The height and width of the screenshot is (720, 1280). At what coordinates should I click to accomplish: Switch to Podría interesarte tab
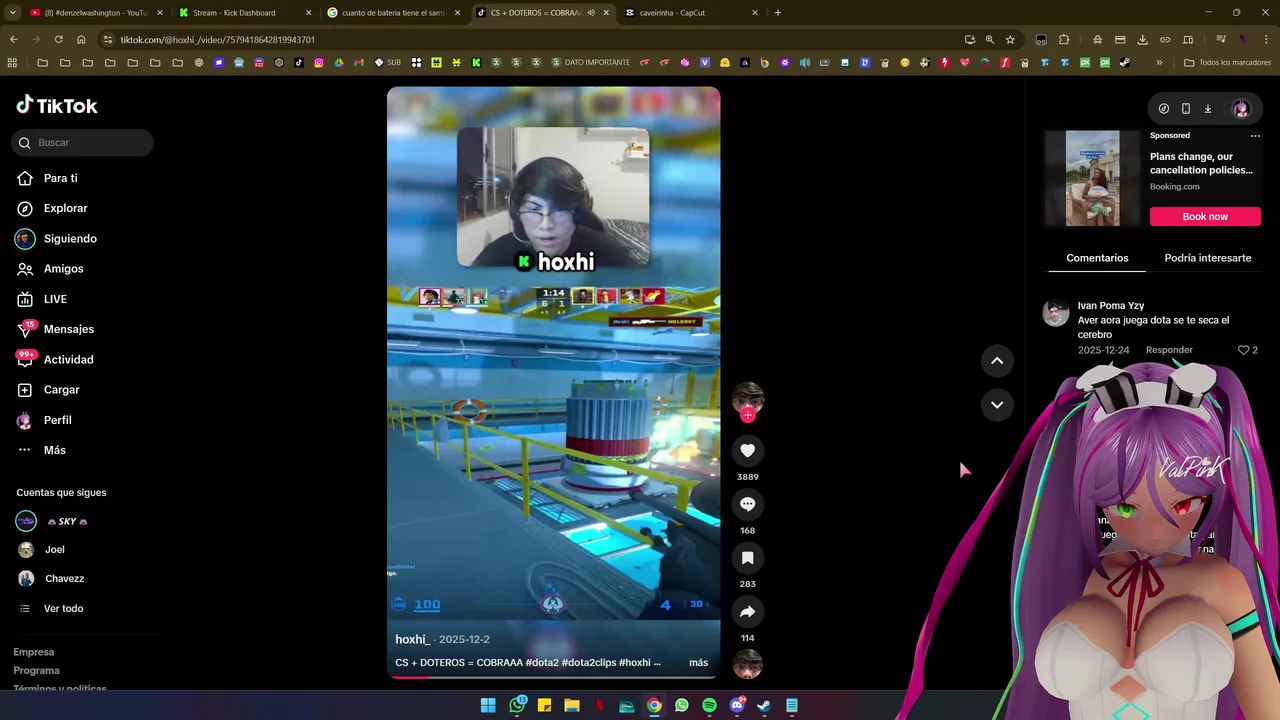coord(1207,258)
